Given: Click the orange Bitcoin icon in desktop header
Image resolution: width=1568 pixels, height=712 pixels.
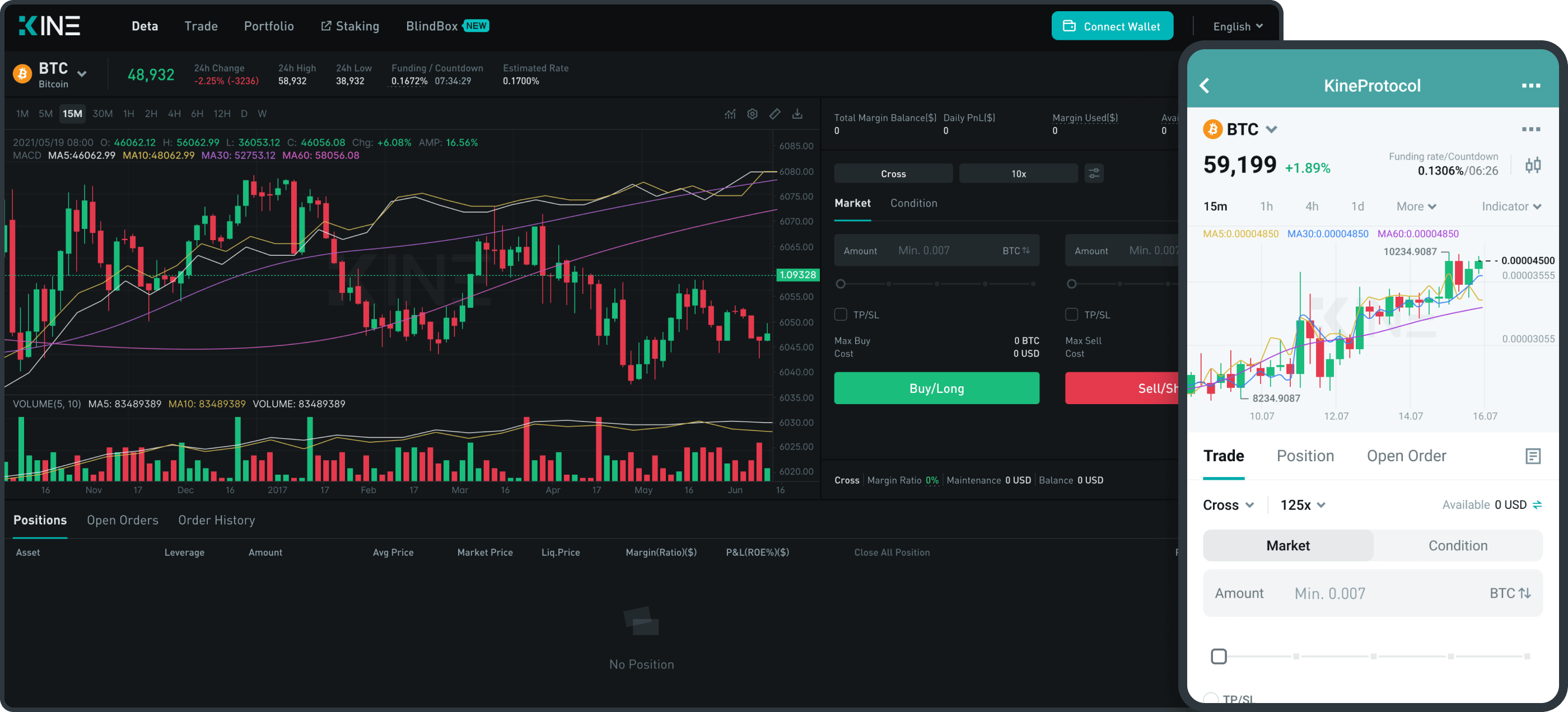Looking at the screenshot, I should click(x=22, y=74).
